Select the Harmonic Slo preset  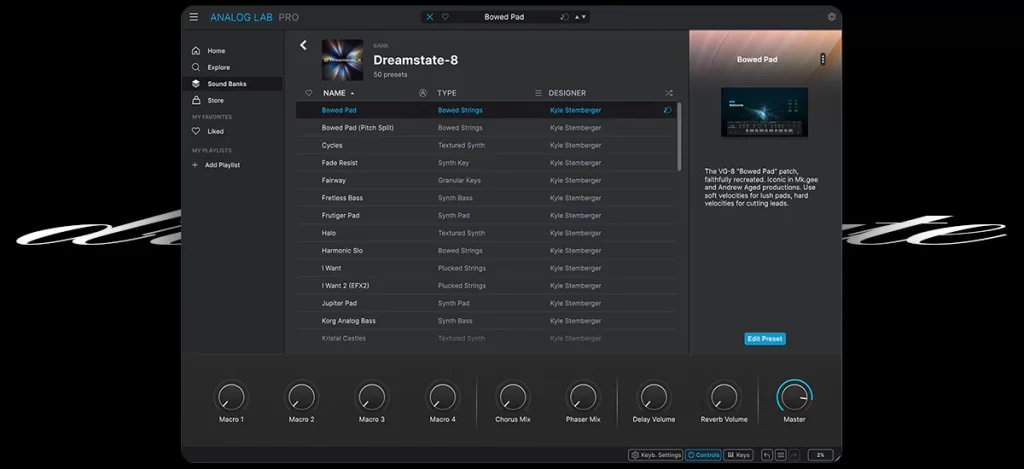pos(486,251)
